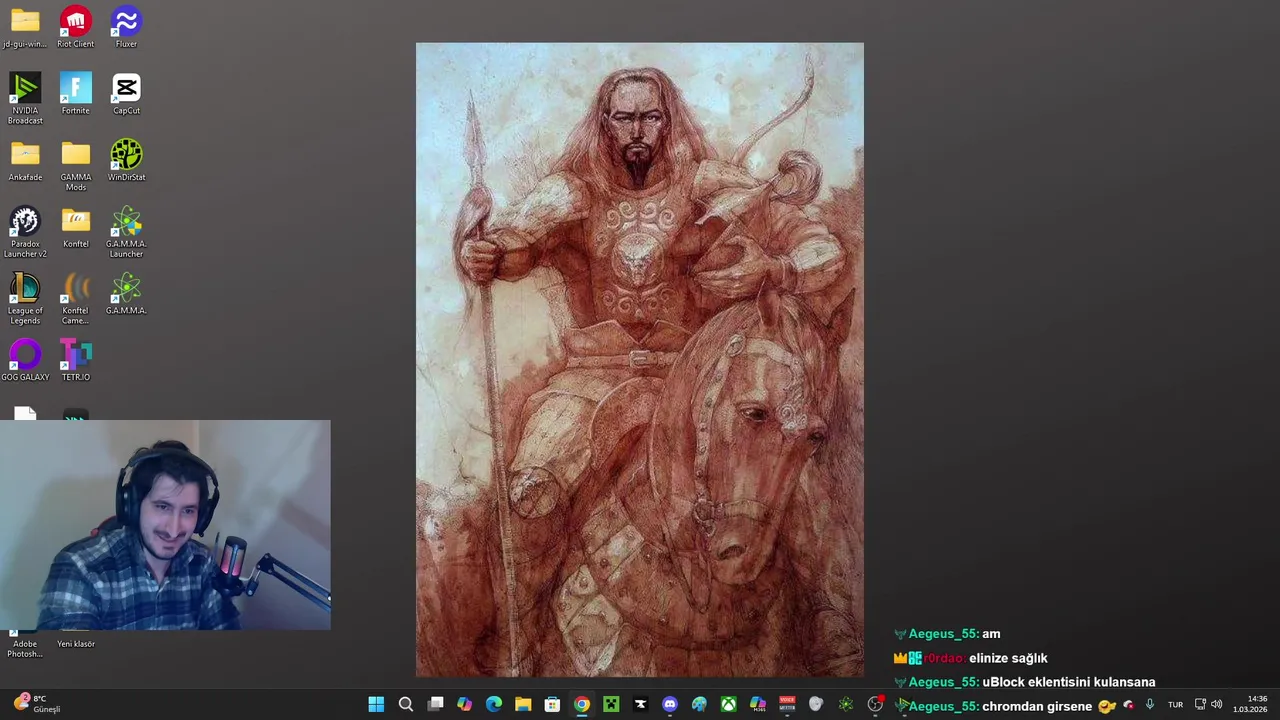
Task: Open Minecraft from the taskbar
Action: tap(611, 705)
